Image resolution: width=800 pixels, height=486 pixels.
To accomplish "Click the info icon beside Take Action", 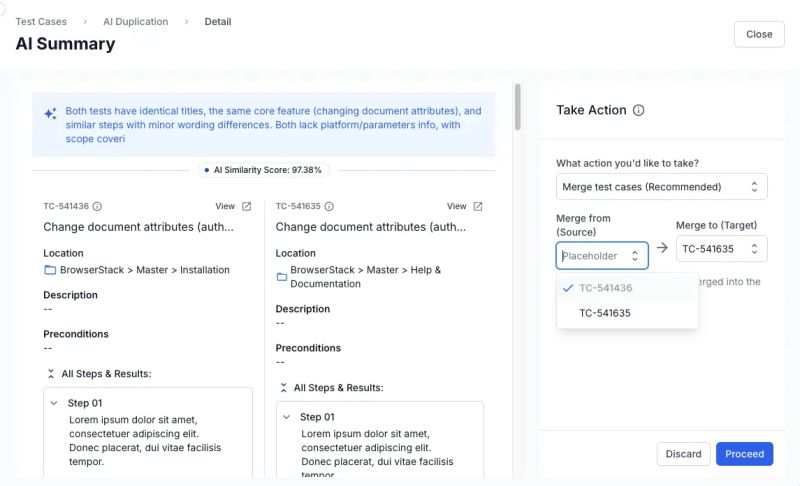I will pyautogui.click(x=638, y=110).
